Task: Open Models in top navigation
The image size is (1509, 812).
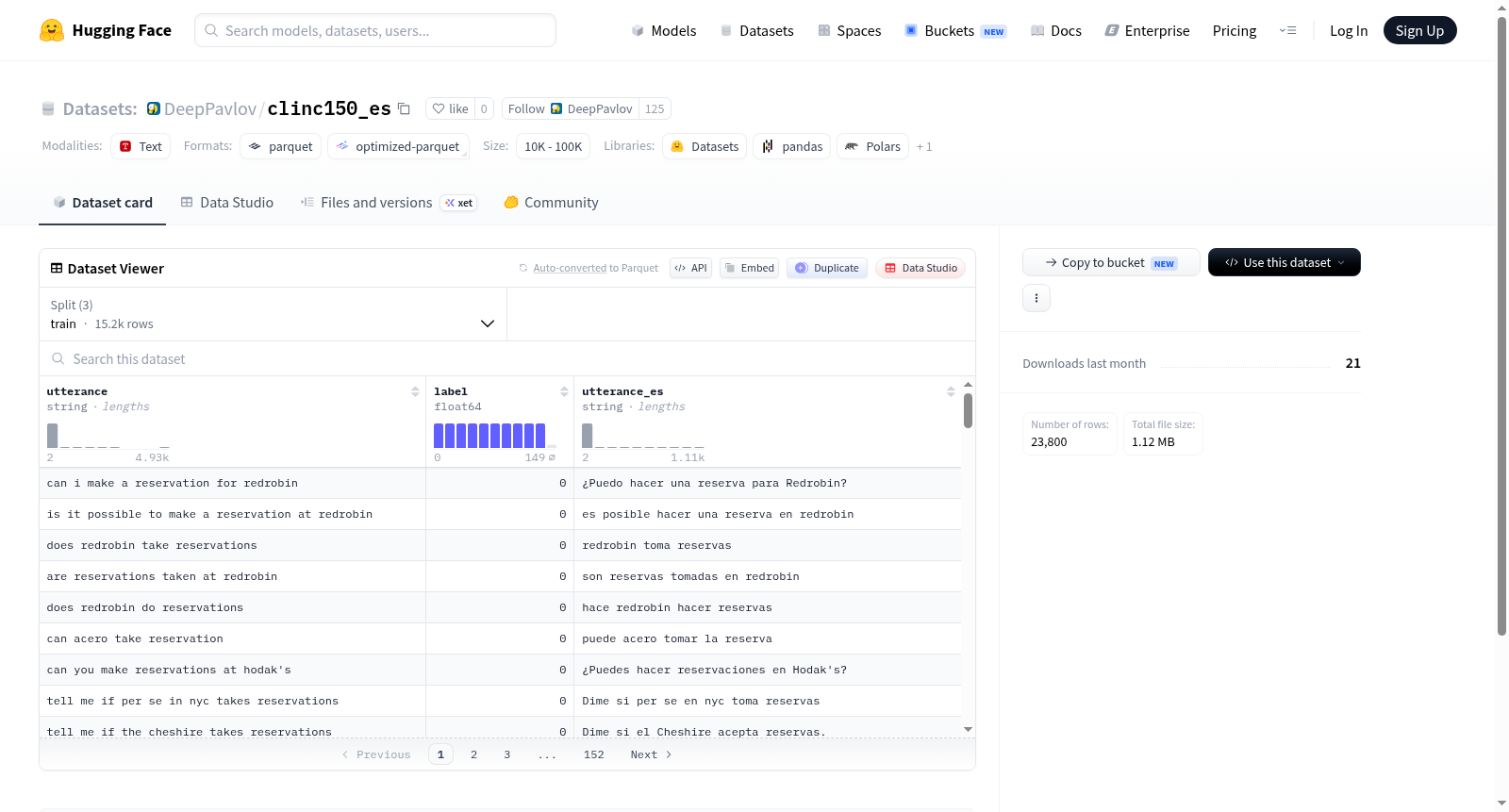Action: (664, 30)
